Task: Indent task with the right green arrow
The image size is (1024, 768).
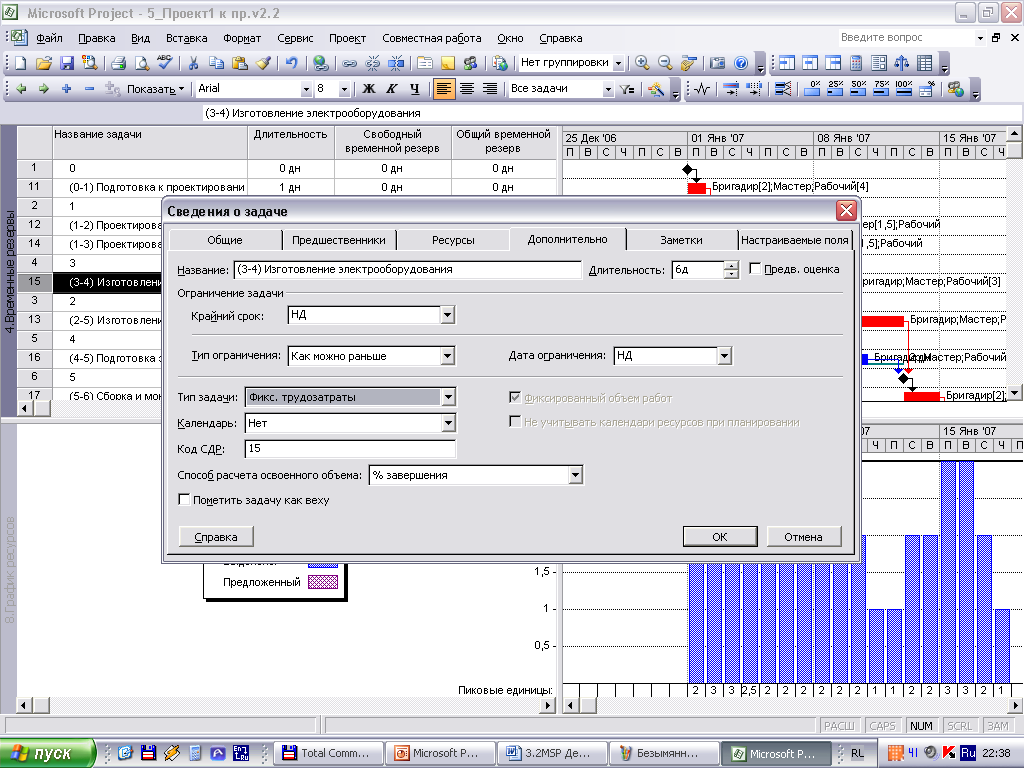Action: point(44,88)
